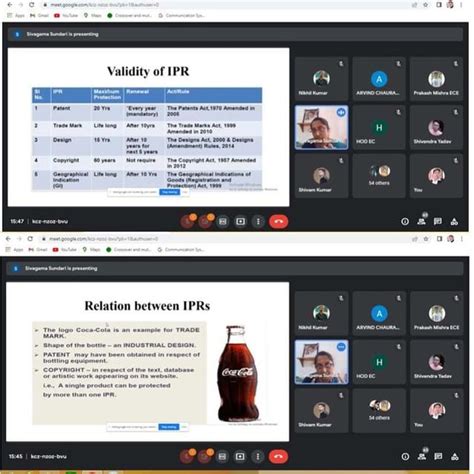This screenshot has width=474, height=474.
Task: Open Maps bookmark in top bookmarks bar
Action: pyautogui.click(x=92, y=15)
